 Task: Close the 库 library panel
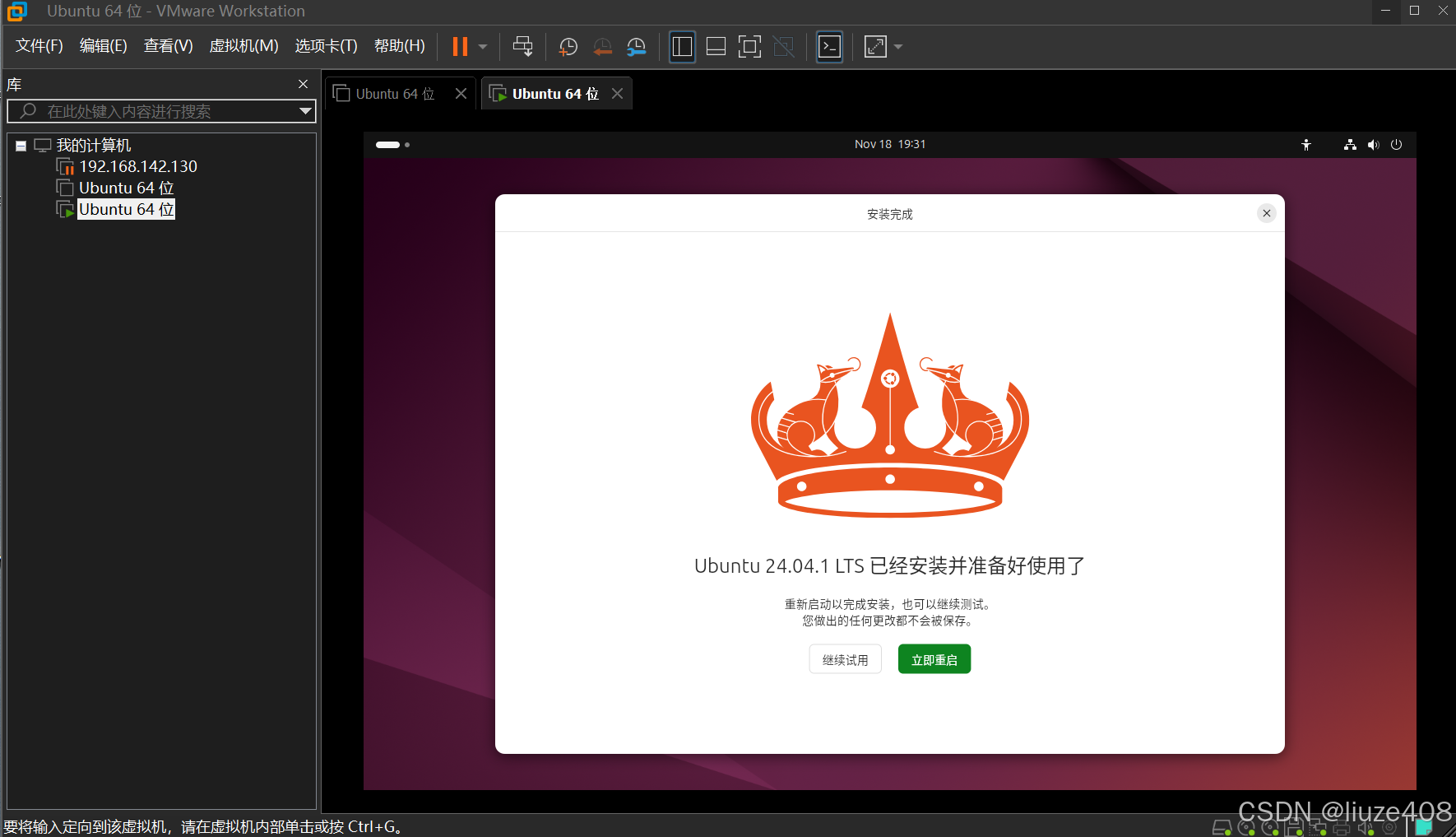tap(303, 84)
